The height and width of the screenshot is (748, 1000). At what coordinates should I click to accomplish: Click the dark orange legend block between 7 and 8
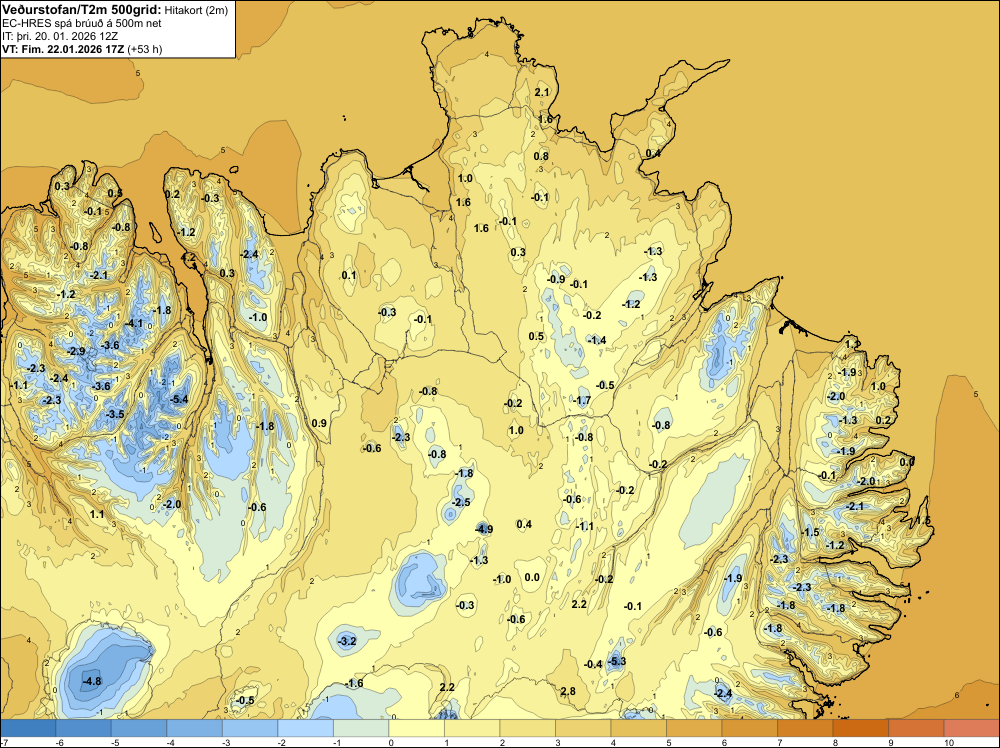pyautogui.click(x=805, y=728)
